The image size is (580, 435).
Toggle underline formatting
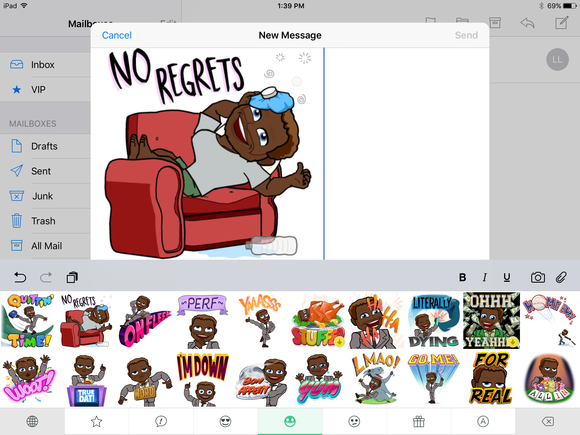[507, 277]
